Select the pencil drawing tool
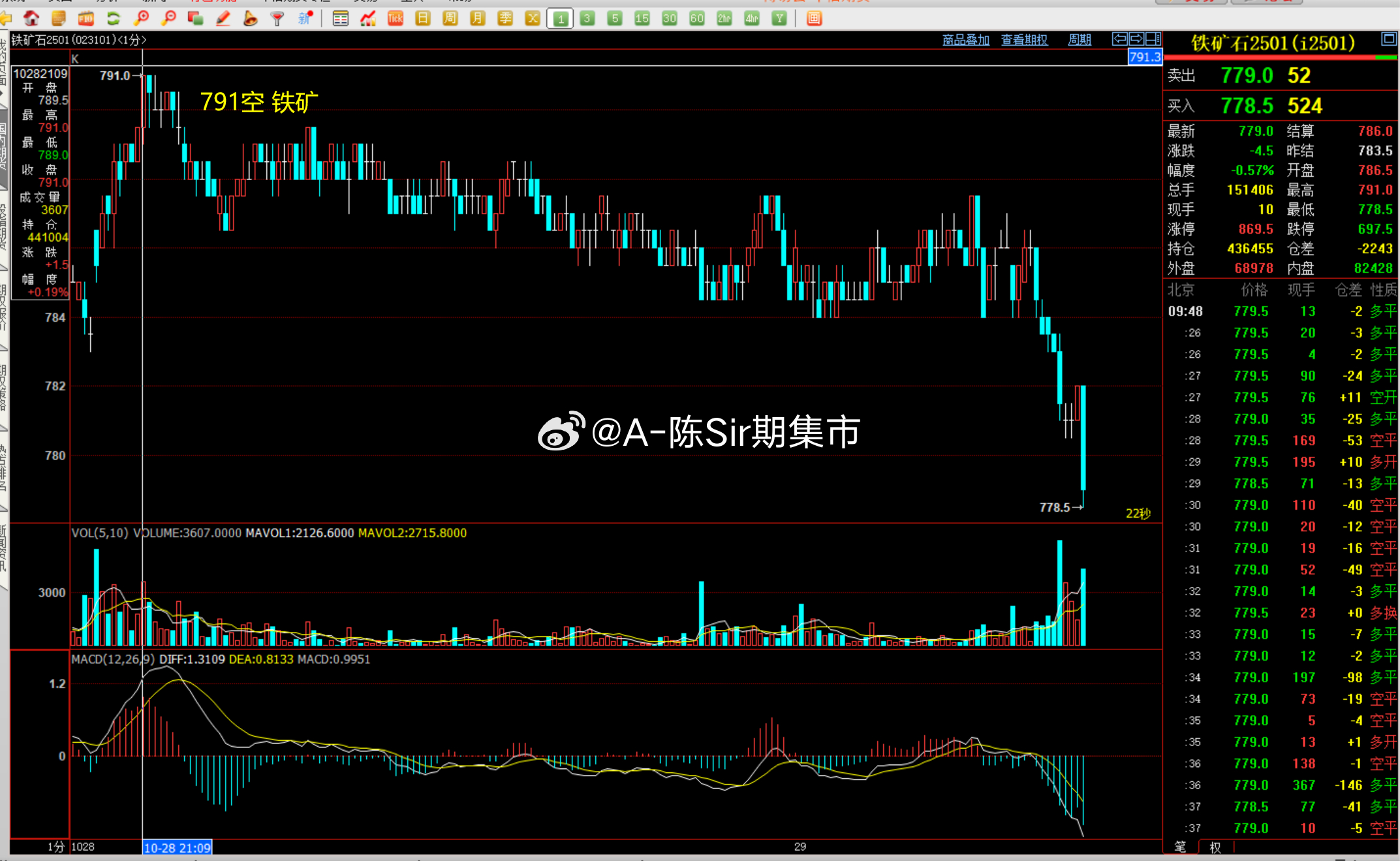The image size is (1400, 861). click(x=223, y=19)
